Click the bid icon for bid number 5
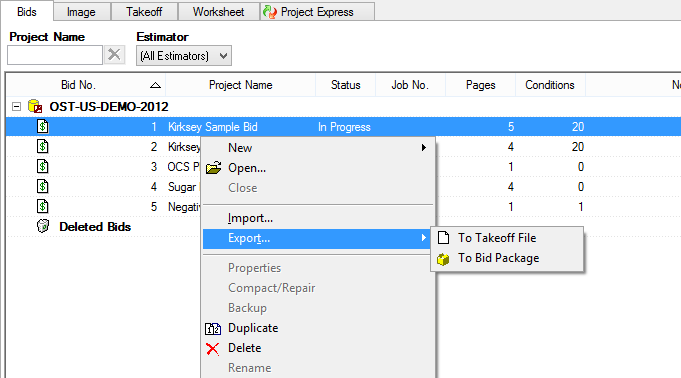681x378 pixels. click(43, 206)
